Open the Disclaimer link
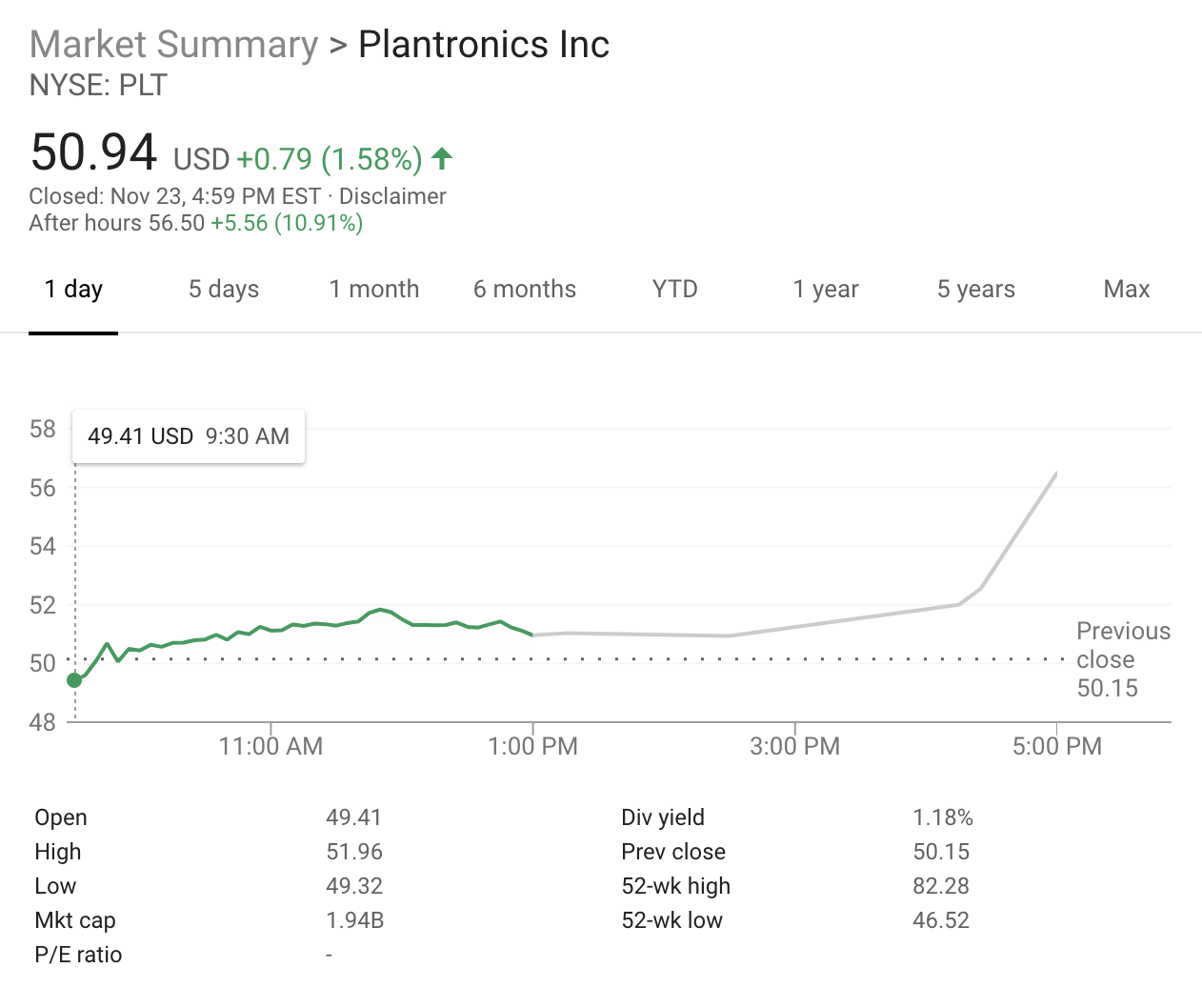The width and height of the screenshot is (1202, 1008). point(392,196)
